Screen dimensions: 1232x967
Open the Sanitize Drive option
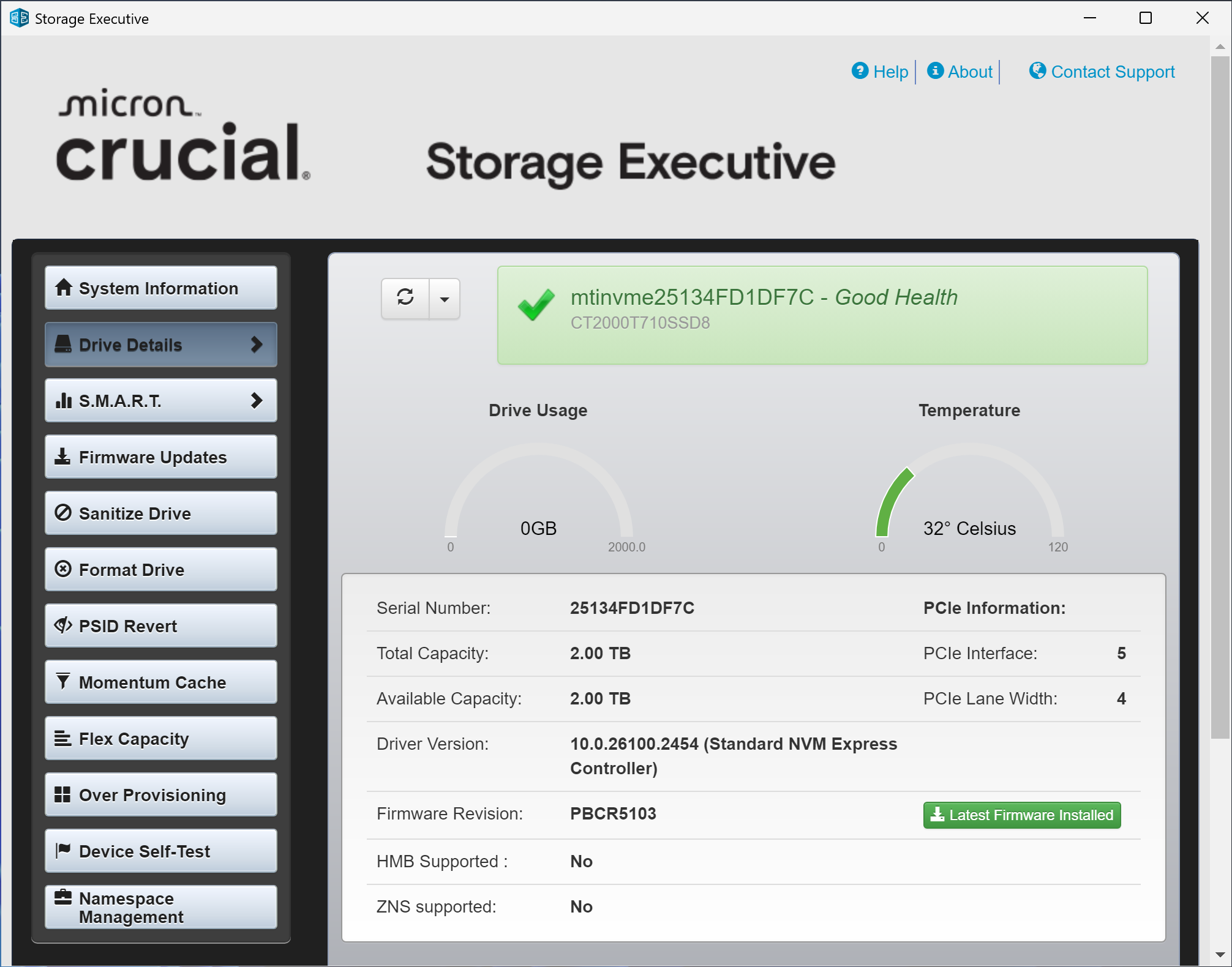[161, 513]
